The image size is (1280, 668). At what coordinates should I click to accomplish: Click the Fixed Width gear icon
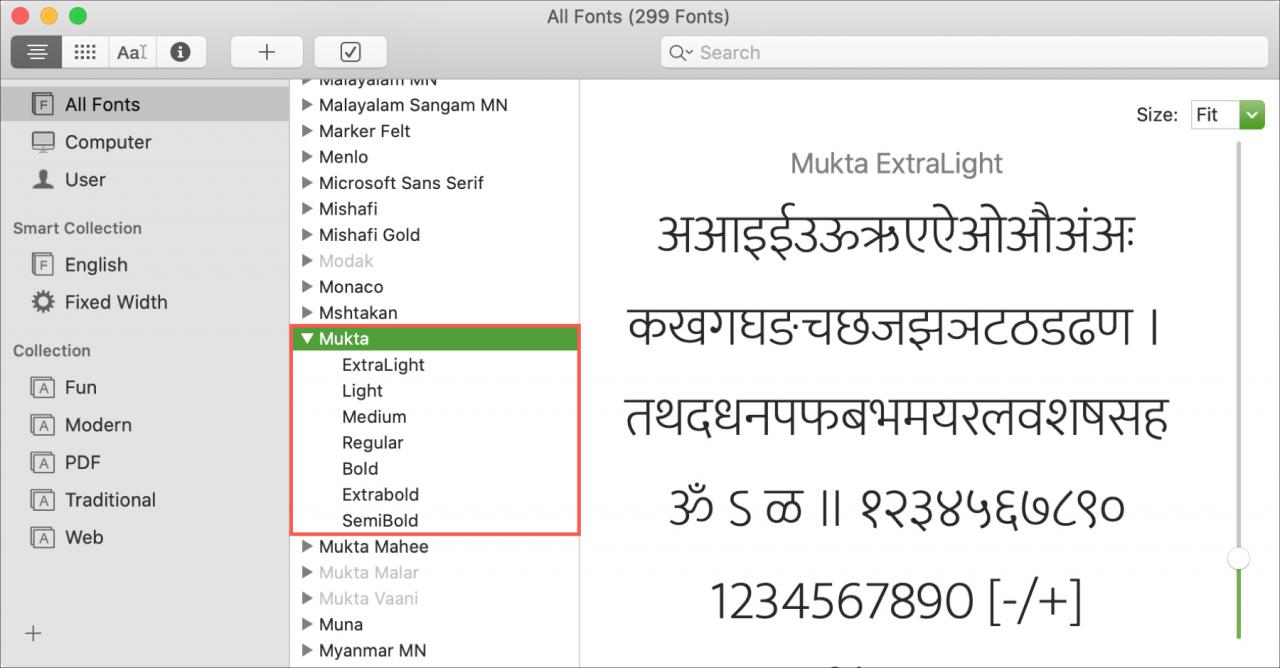pyautogui.click(x=43, y=302)
